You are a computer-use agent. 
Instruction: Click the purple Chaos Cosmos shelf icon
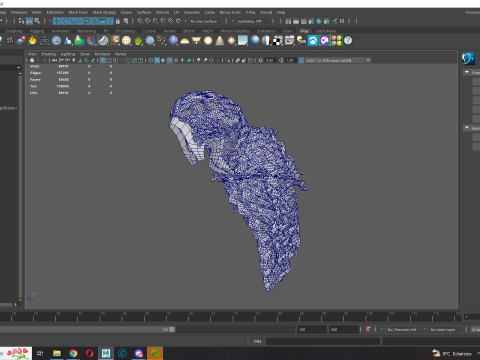(325, 41)
